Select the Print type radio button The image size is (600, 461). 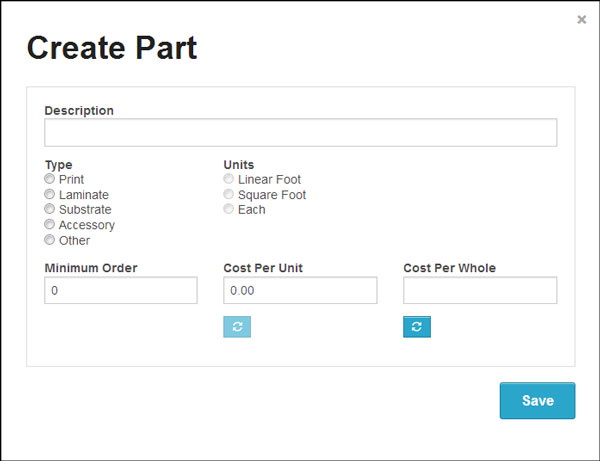pos(49,179)
